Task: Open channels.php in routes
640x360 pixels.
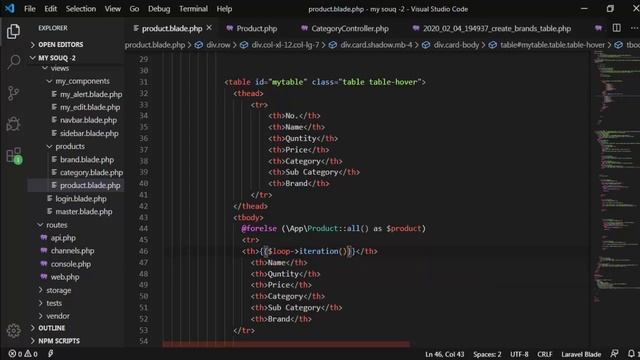Action: (72, 251)
